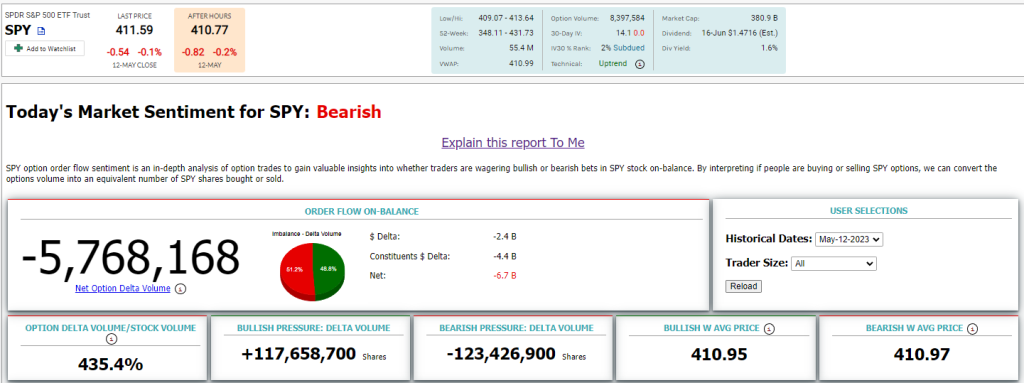Click the Bearish Pressure: Delta Volume card

click(x=513, y=348)
